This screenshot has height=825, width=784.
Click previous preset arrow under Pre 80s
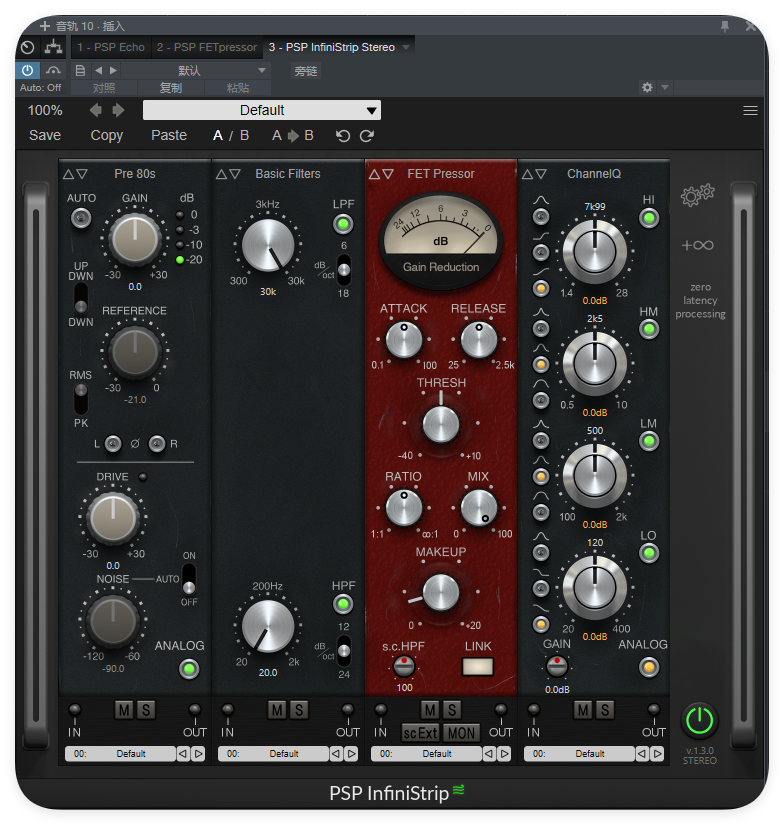pos(183,753)
